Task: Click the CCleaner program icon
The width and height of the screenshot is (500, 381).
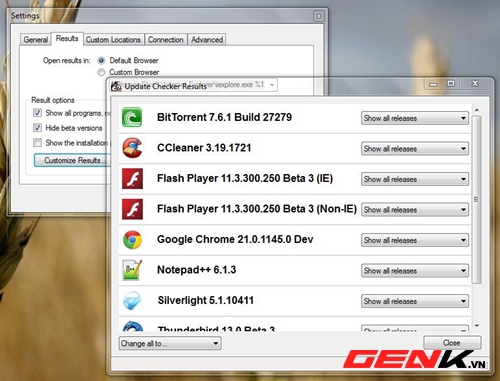Action: tap(132, 148)
